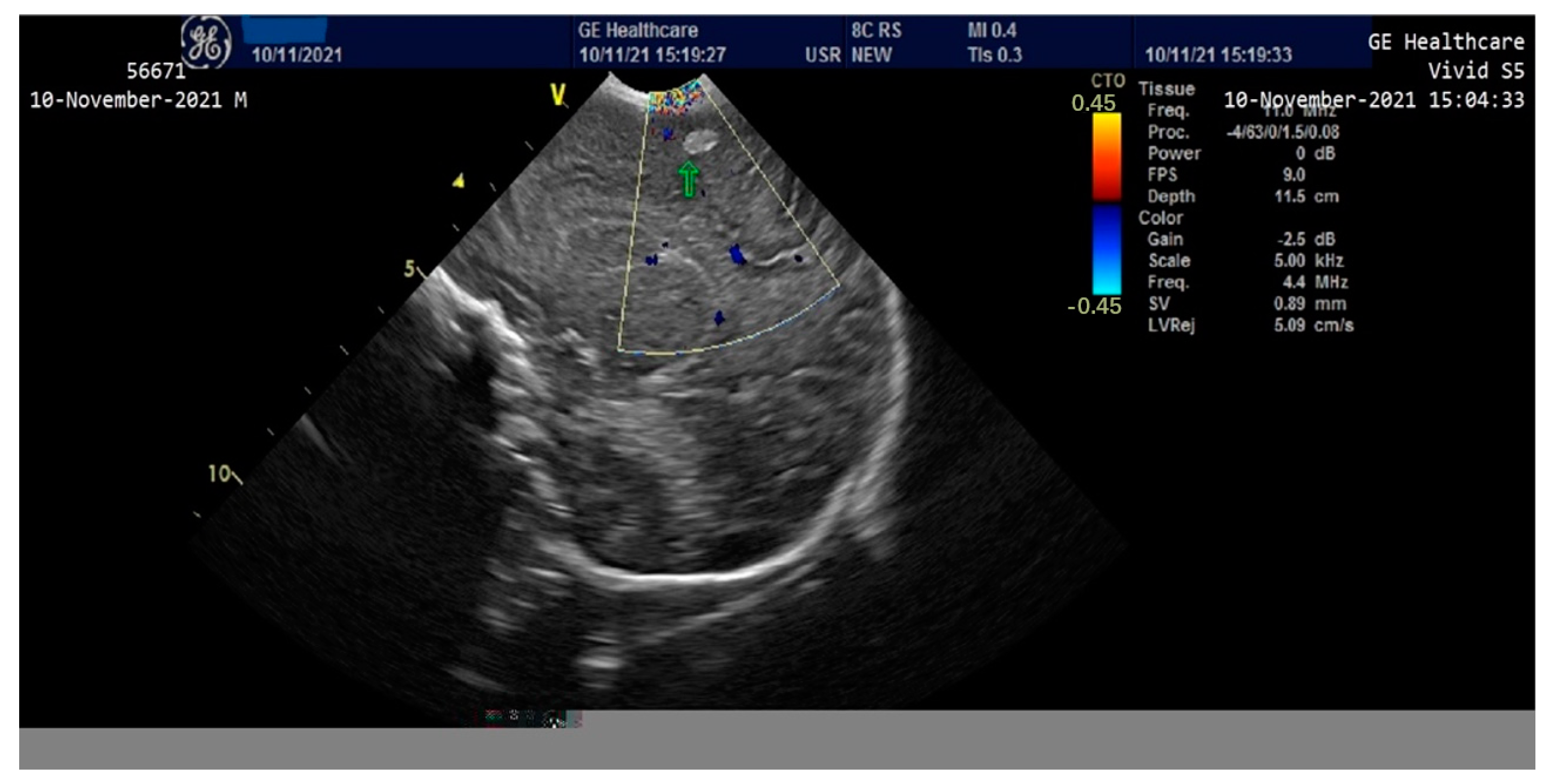Click the green arrow annotation marker
Viewport: 1553px width, 784px height.
(x=688, y=178)
